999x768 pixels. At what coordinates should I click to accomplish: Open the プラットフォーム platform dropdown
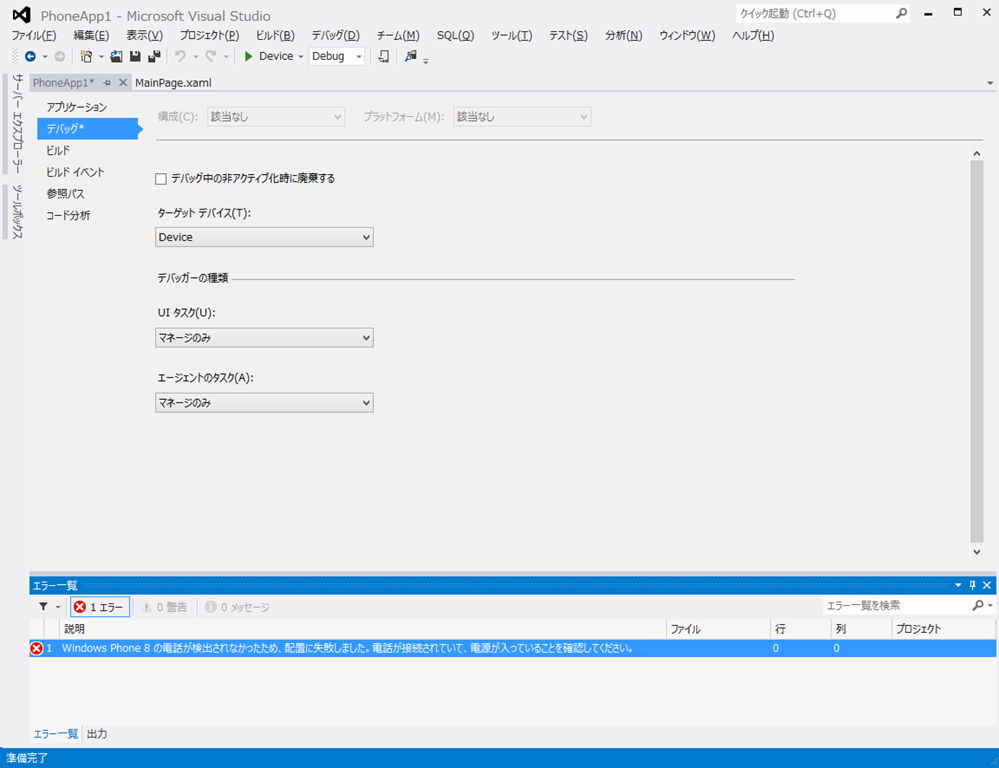pos(522,117)
